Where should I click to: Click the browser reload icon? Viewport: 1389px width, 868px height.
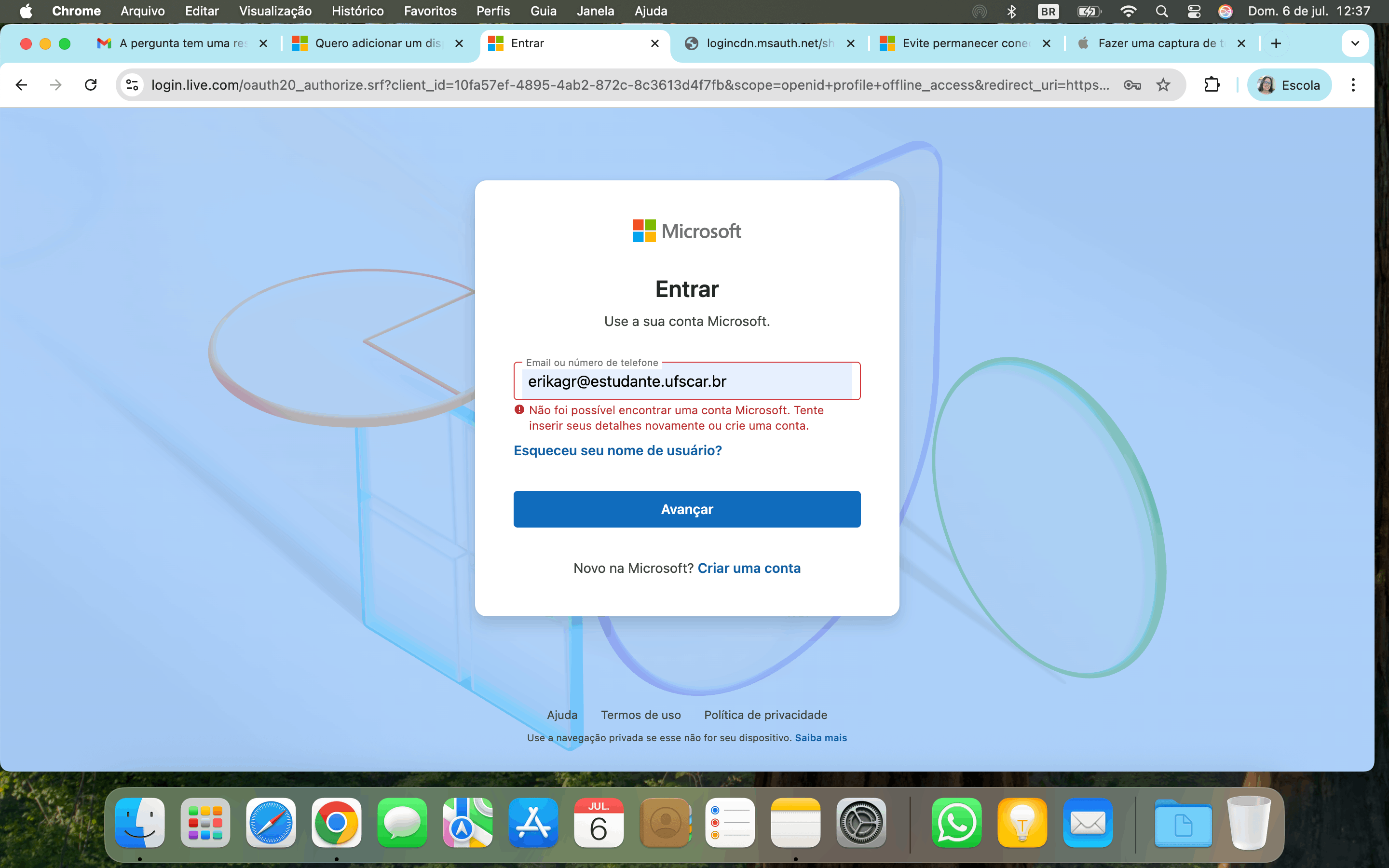(91, 85)
